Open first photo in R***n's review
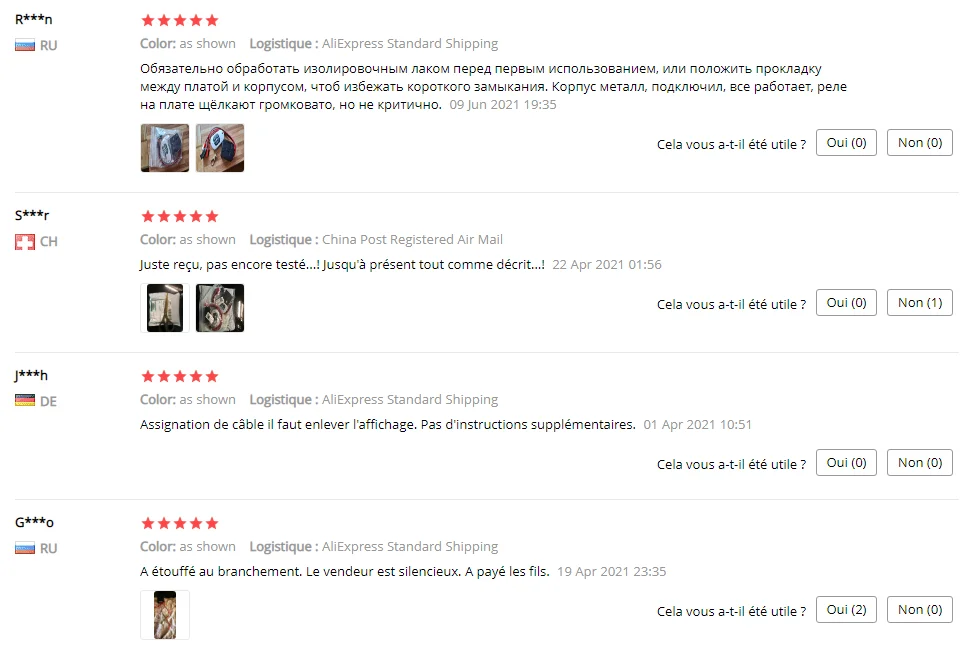The width and height of the screenshot is (969, 652). tap(164, 148)
